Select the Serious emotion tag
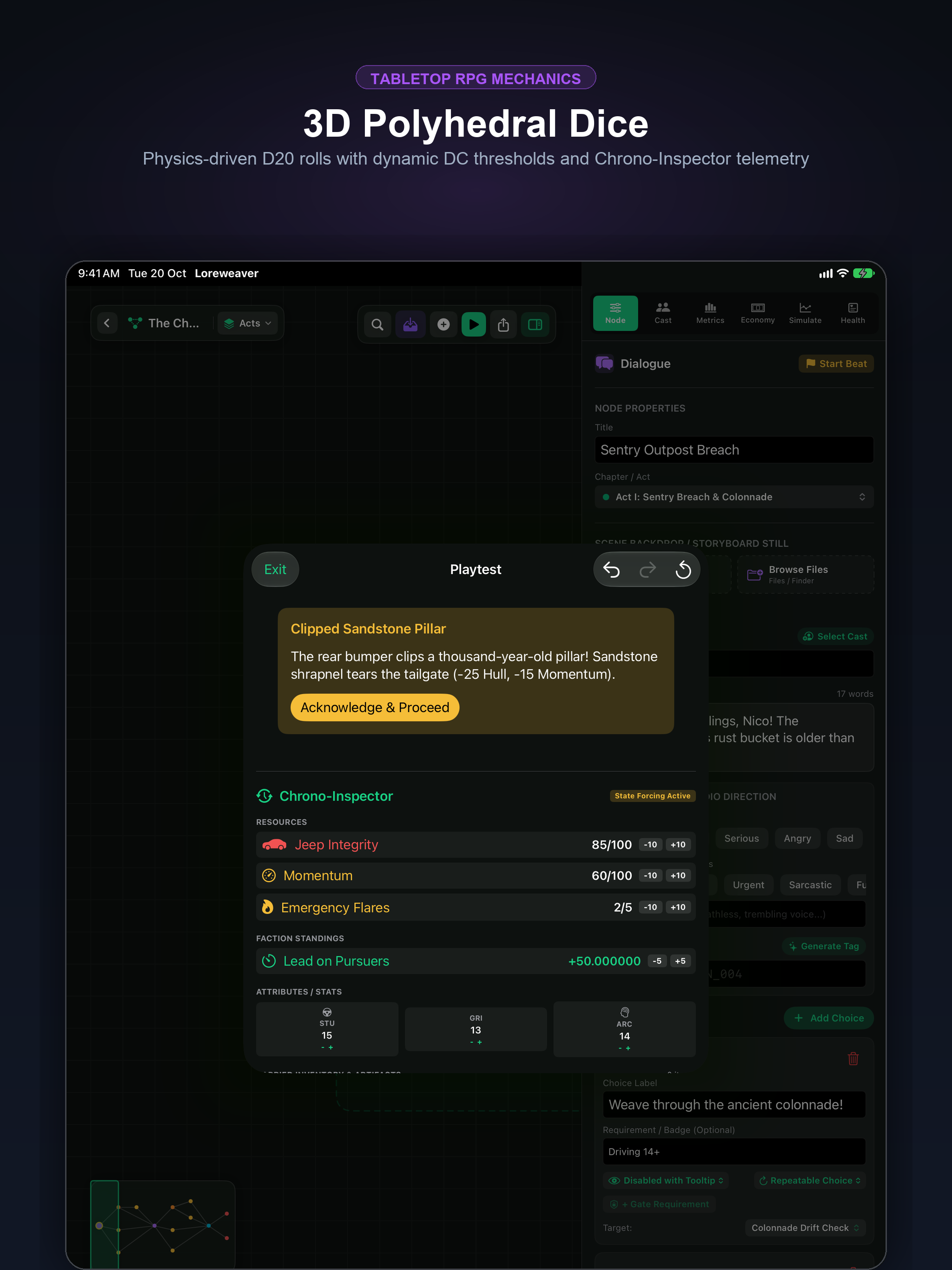The width and height of the screenshot is (952, 1270). [x=741, y=838]
